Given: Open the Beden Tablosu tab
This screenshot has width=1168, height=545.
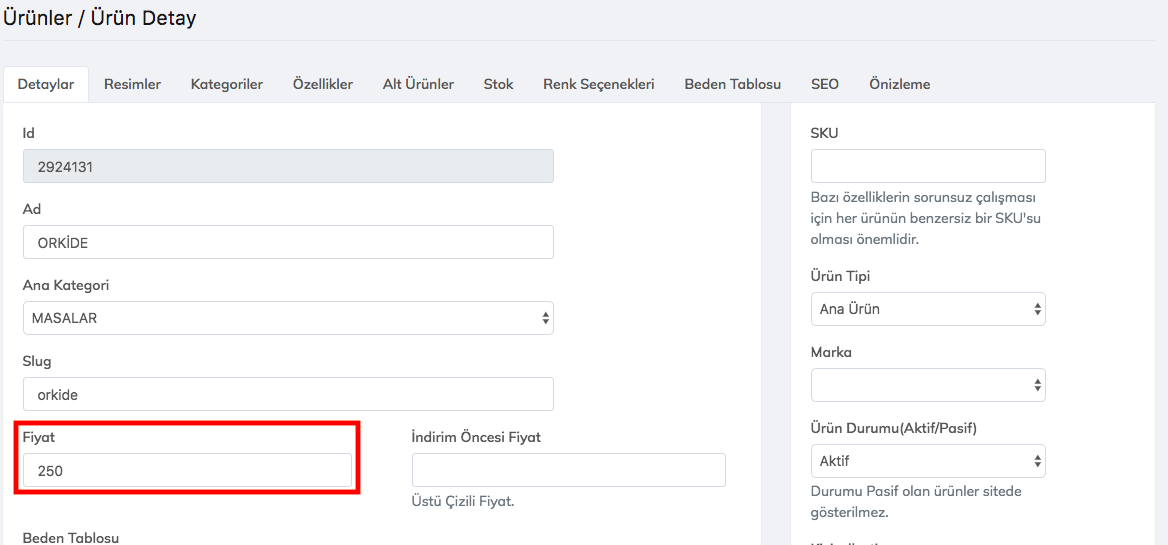Looking at the screenshot, I should [x=732, y=84].
